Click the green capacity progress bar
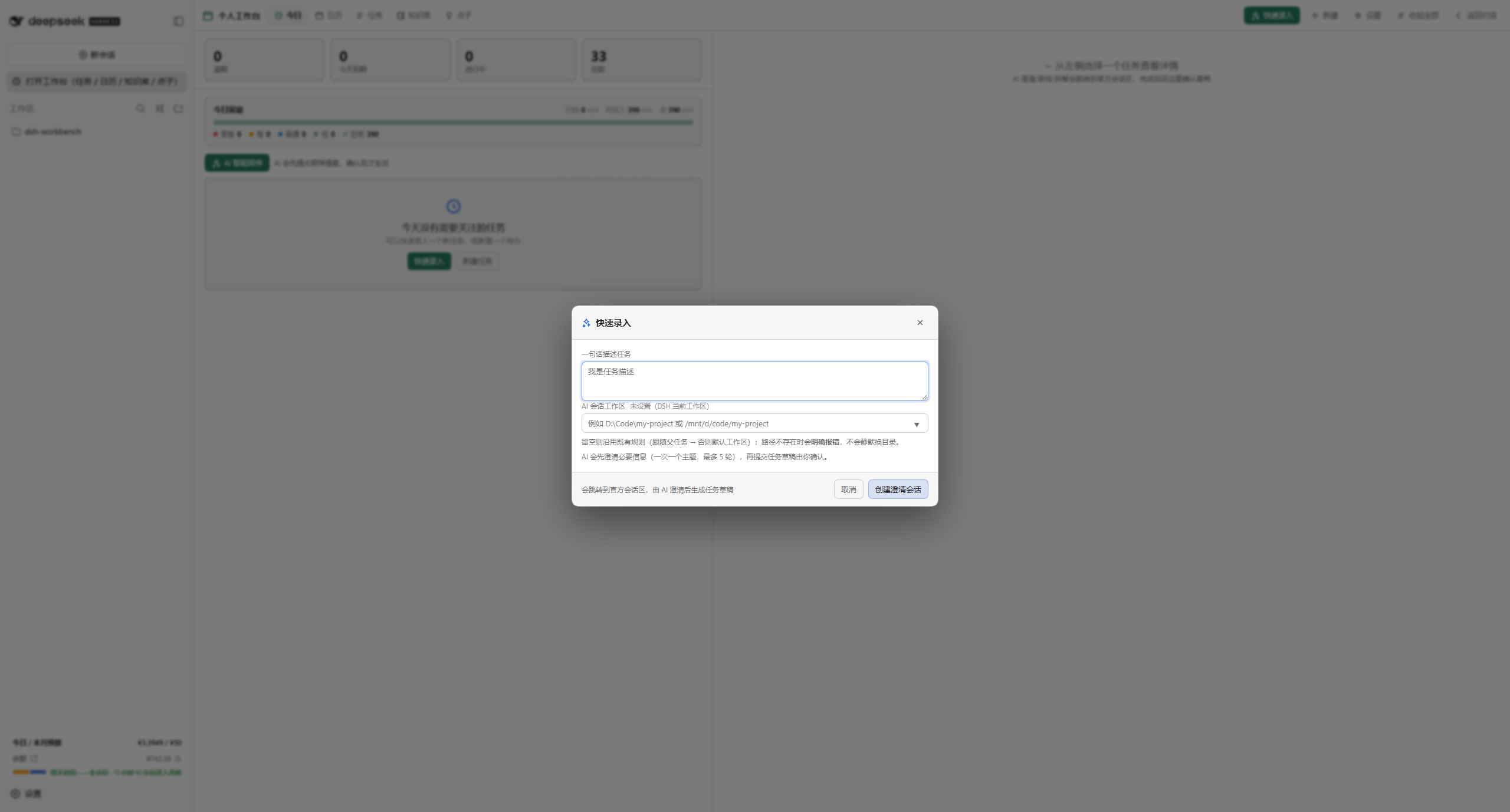The image size is (1510, 812). pyautogui.click(x=453, y=122)
